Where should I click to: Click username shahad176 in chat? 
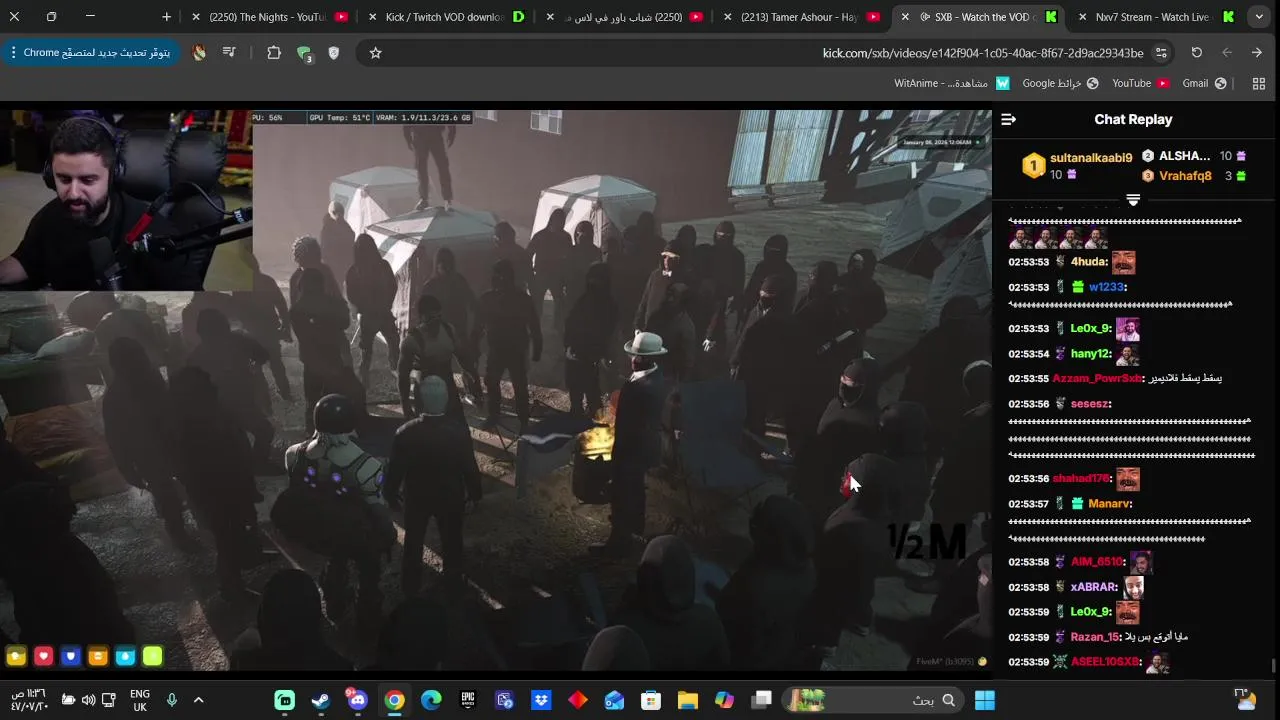(x=1081, y=479)
